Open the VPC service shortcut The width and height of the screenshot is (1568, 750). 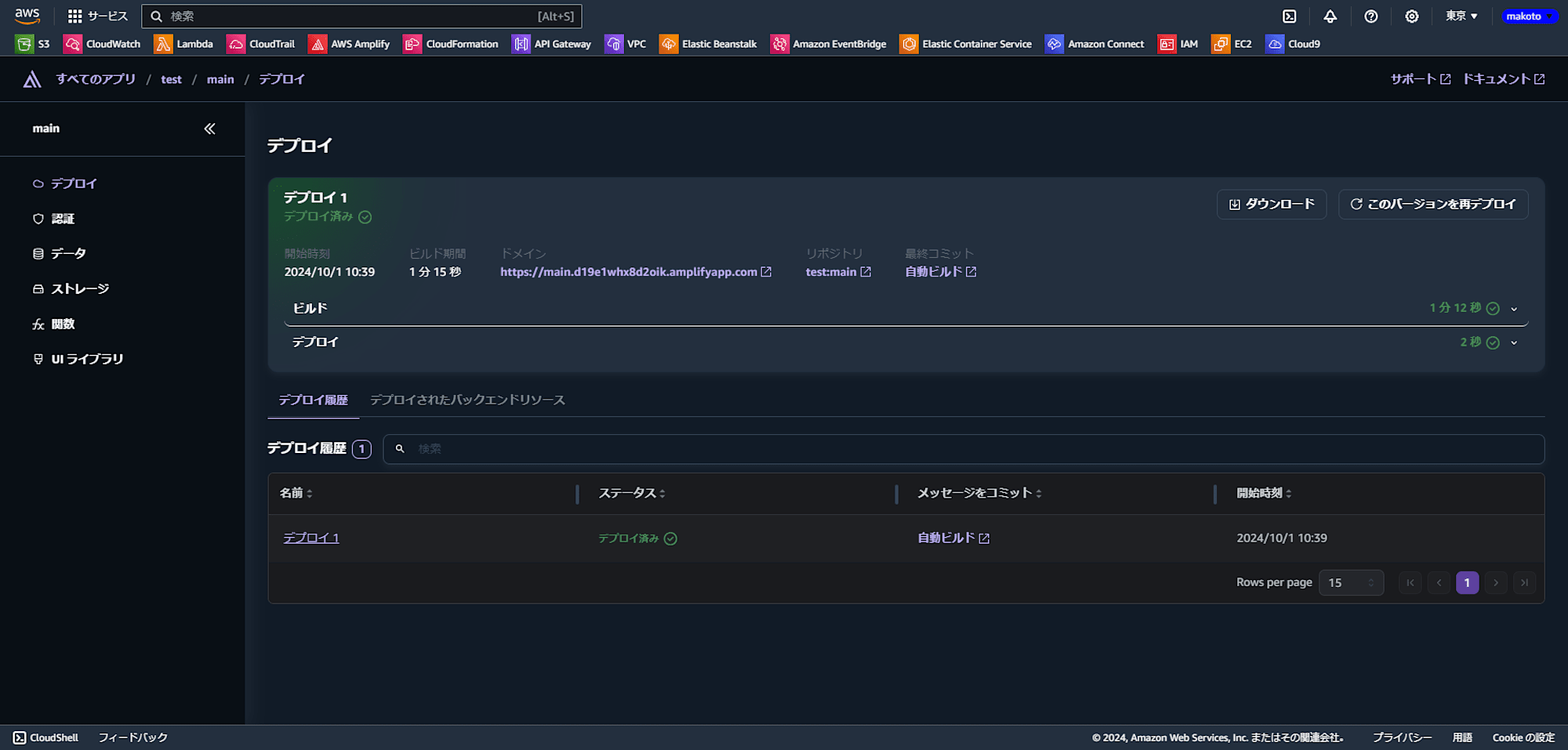(626, 44)
